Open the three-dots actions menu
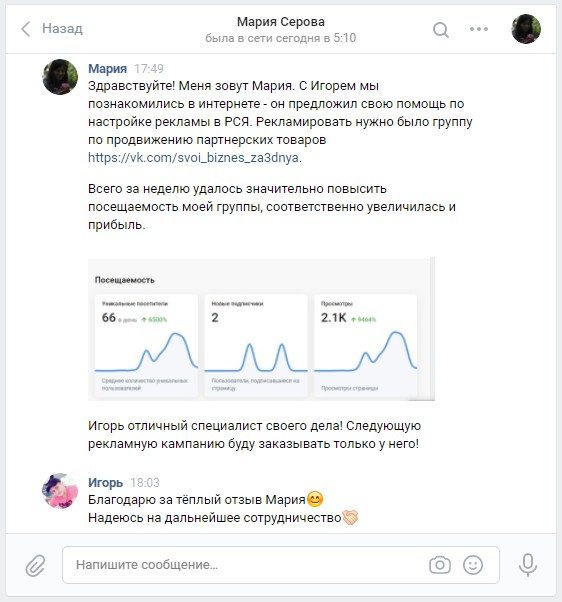The image size is (562, 602). click(x=479, y=29)
